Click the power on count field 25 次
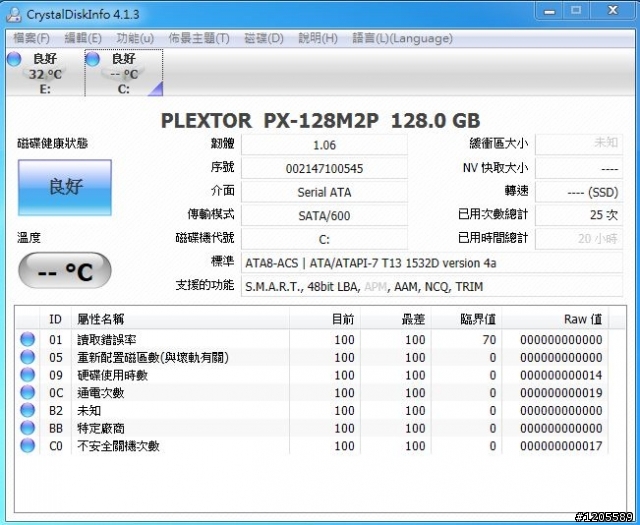640x525 pixels. tap(579, 215)
